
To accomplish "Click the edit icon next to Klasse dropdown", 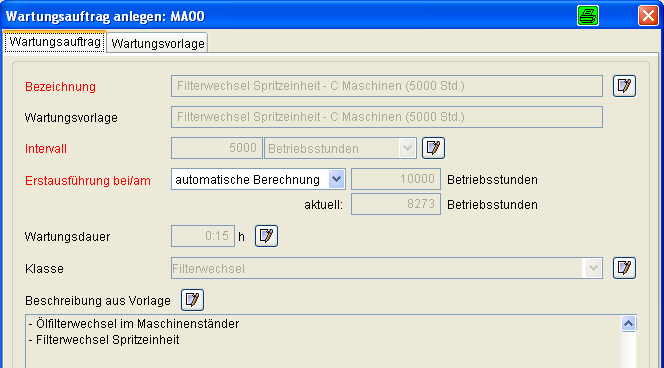I will [x=624, y=268].
